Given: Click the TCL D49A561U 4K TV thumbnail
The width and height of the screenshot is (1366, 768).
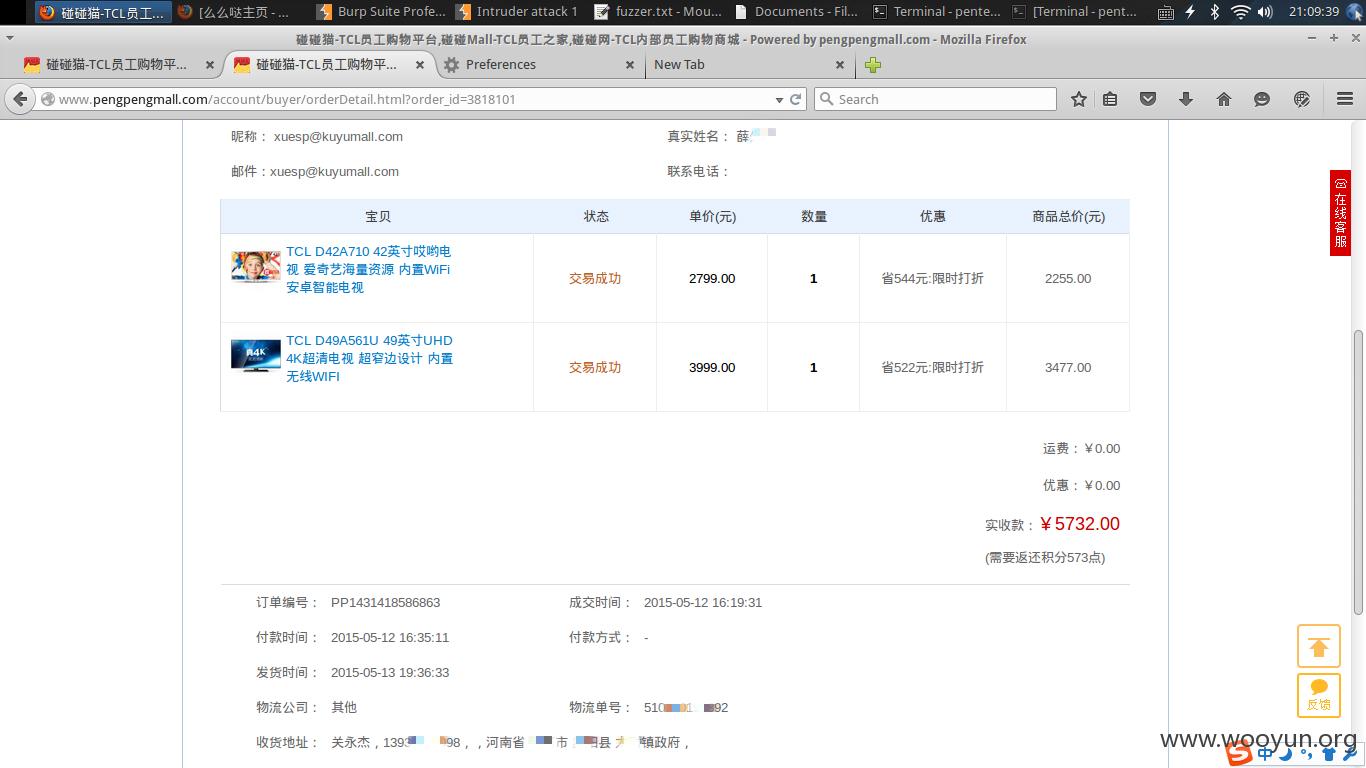Looking at the screenshot, I should (x=256, y=356).
